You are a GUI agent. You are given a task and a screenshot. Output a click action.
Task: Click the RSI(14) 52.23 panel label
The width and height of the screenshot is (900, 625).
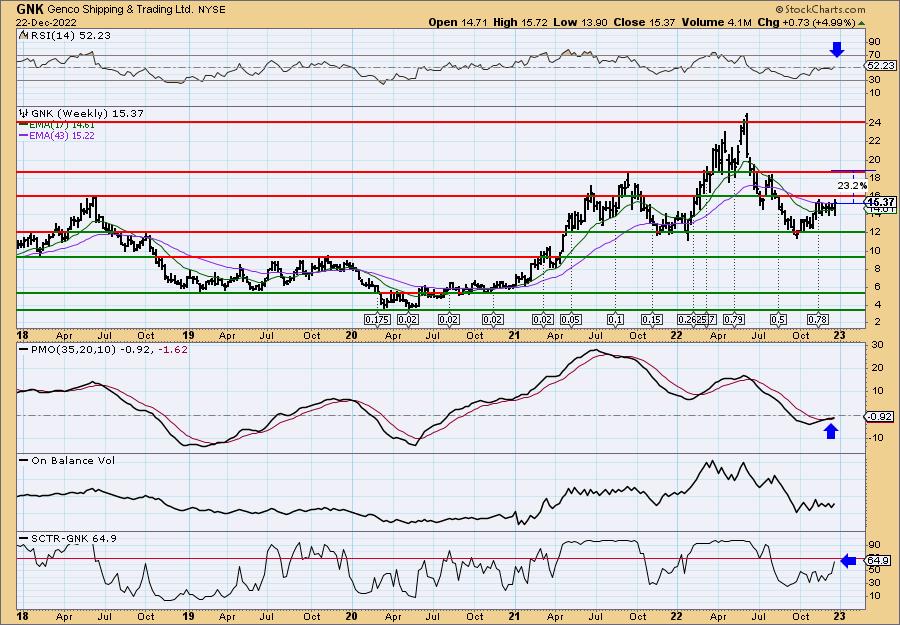[69, 35]
